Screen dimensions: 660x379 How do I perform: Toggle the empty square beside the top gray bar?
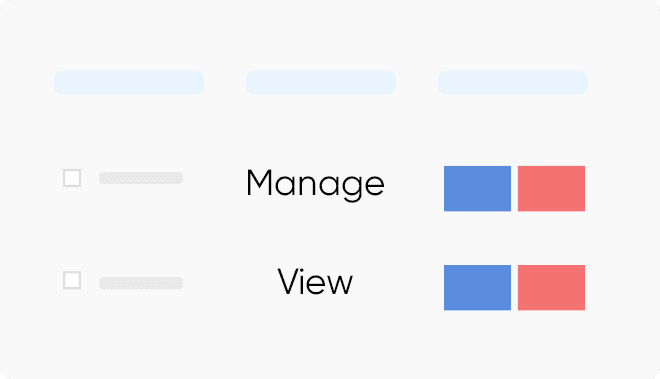point(72,178)
